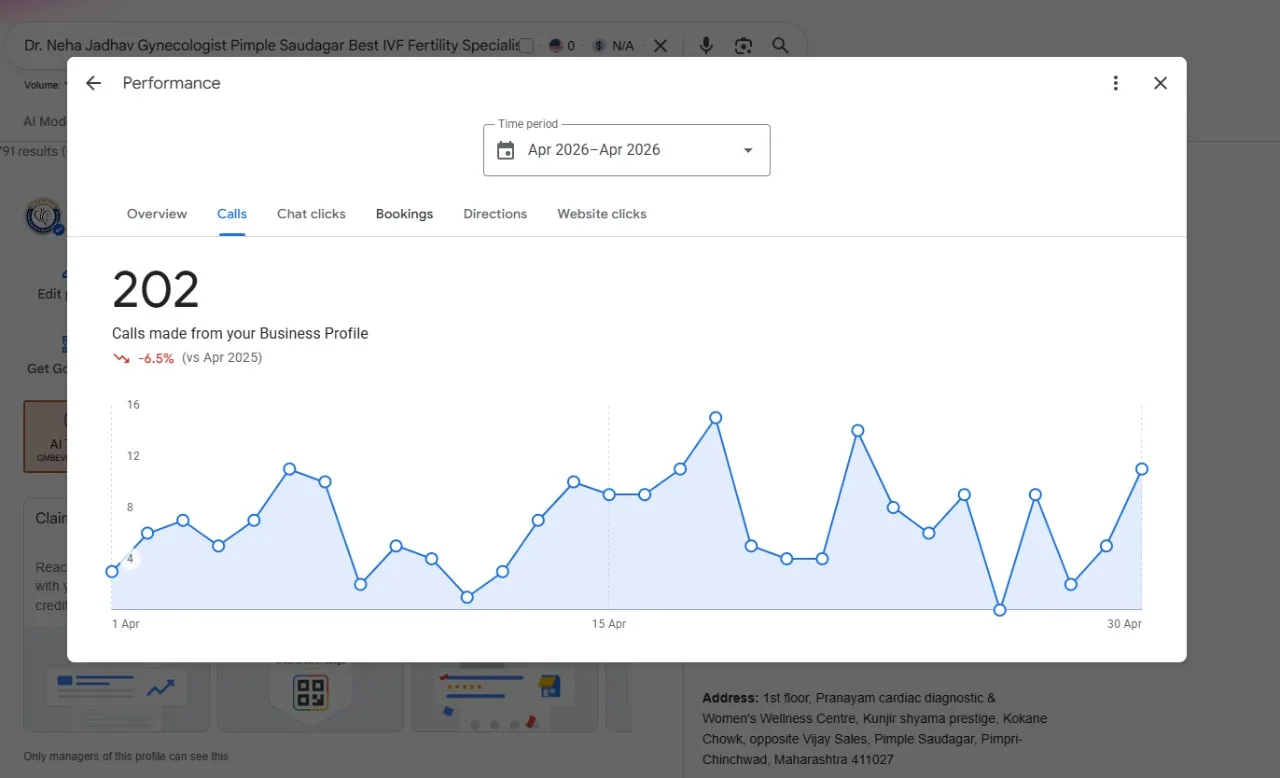1280x778 pixels.
Task: Click the 16 y-axis label
Action: pyautogui.click(x=133, y=405)
